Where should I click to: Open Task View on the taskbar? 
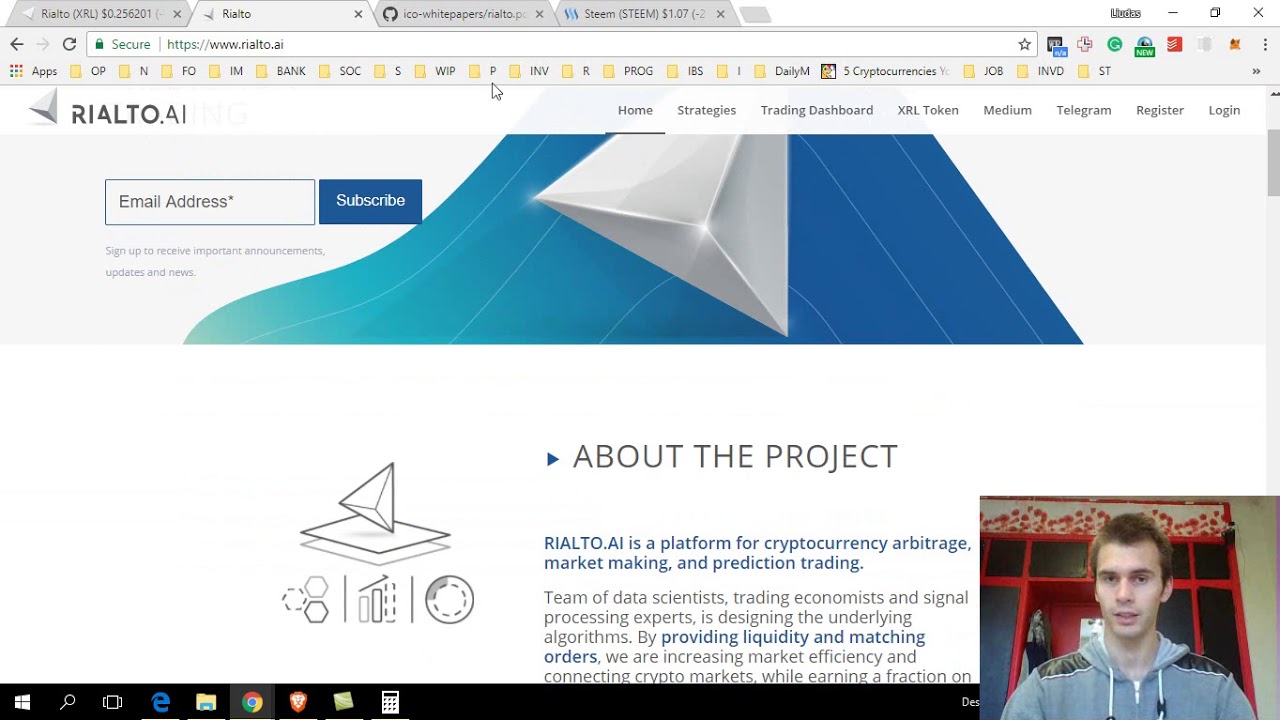coord(113,702)
